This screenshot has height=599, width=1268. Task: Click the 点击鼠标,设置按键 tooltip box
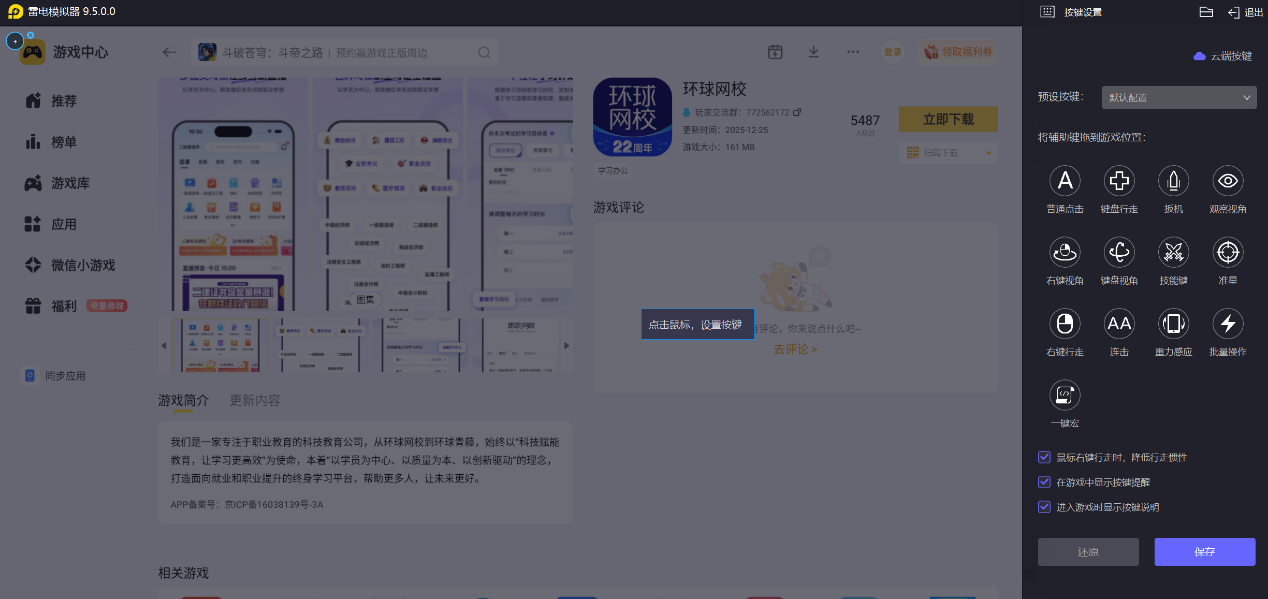(697, 324)
